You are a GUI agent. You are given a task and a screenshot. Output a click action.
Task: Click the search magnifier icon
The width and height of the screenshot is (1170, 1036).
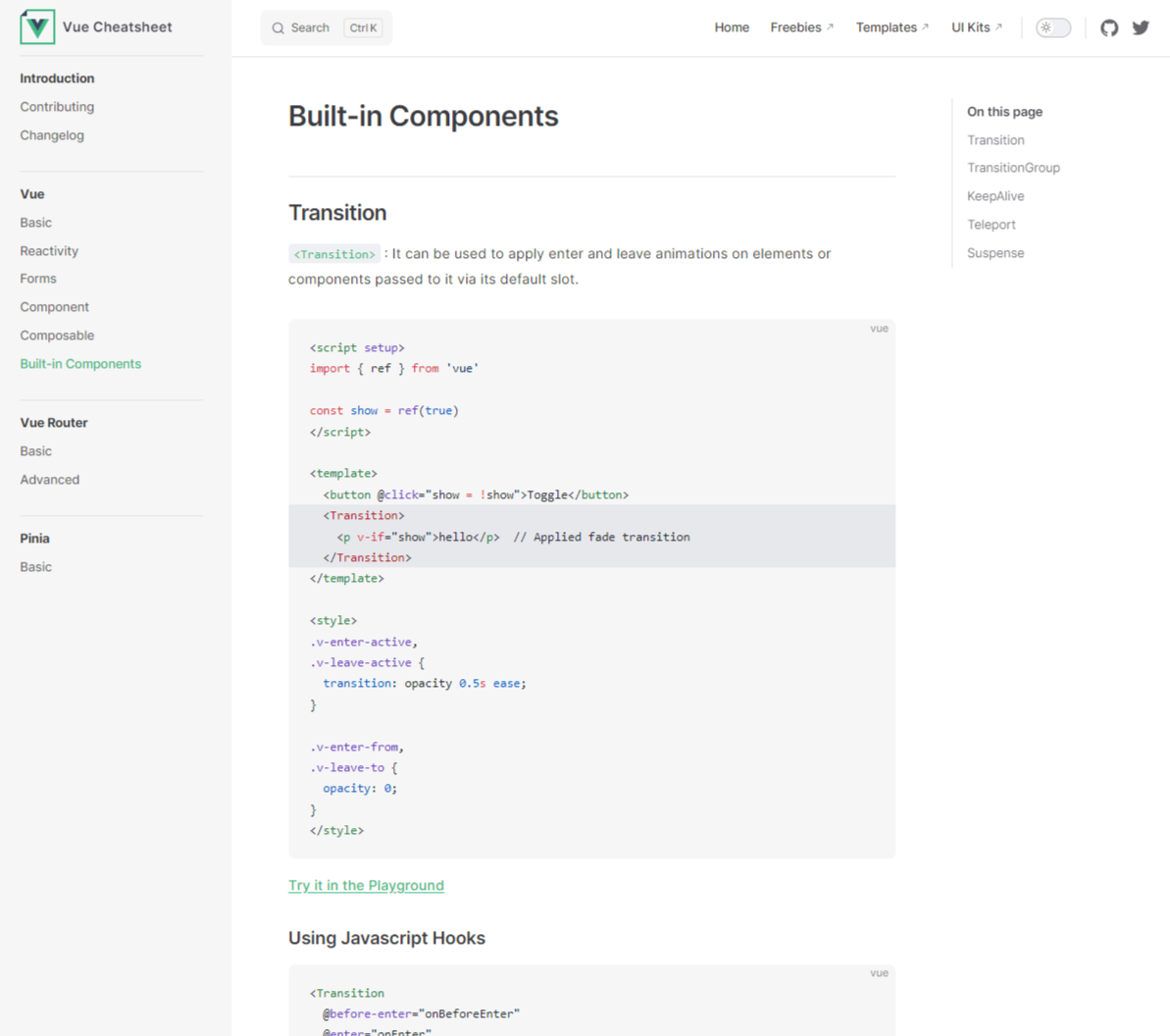point(278,27)
